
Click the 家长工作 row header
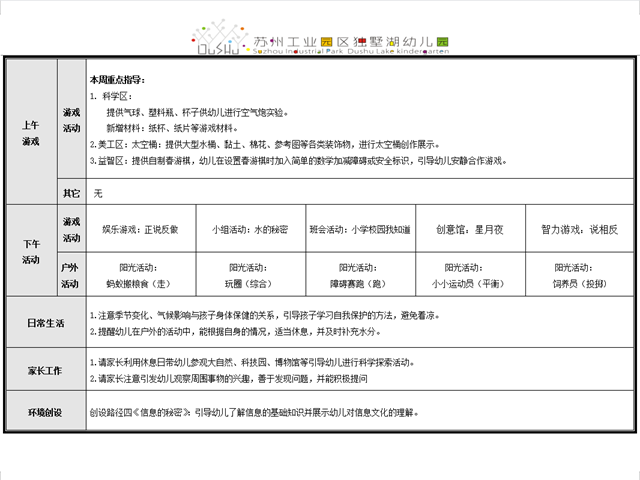pyautogui.click(x=47, y=370)
